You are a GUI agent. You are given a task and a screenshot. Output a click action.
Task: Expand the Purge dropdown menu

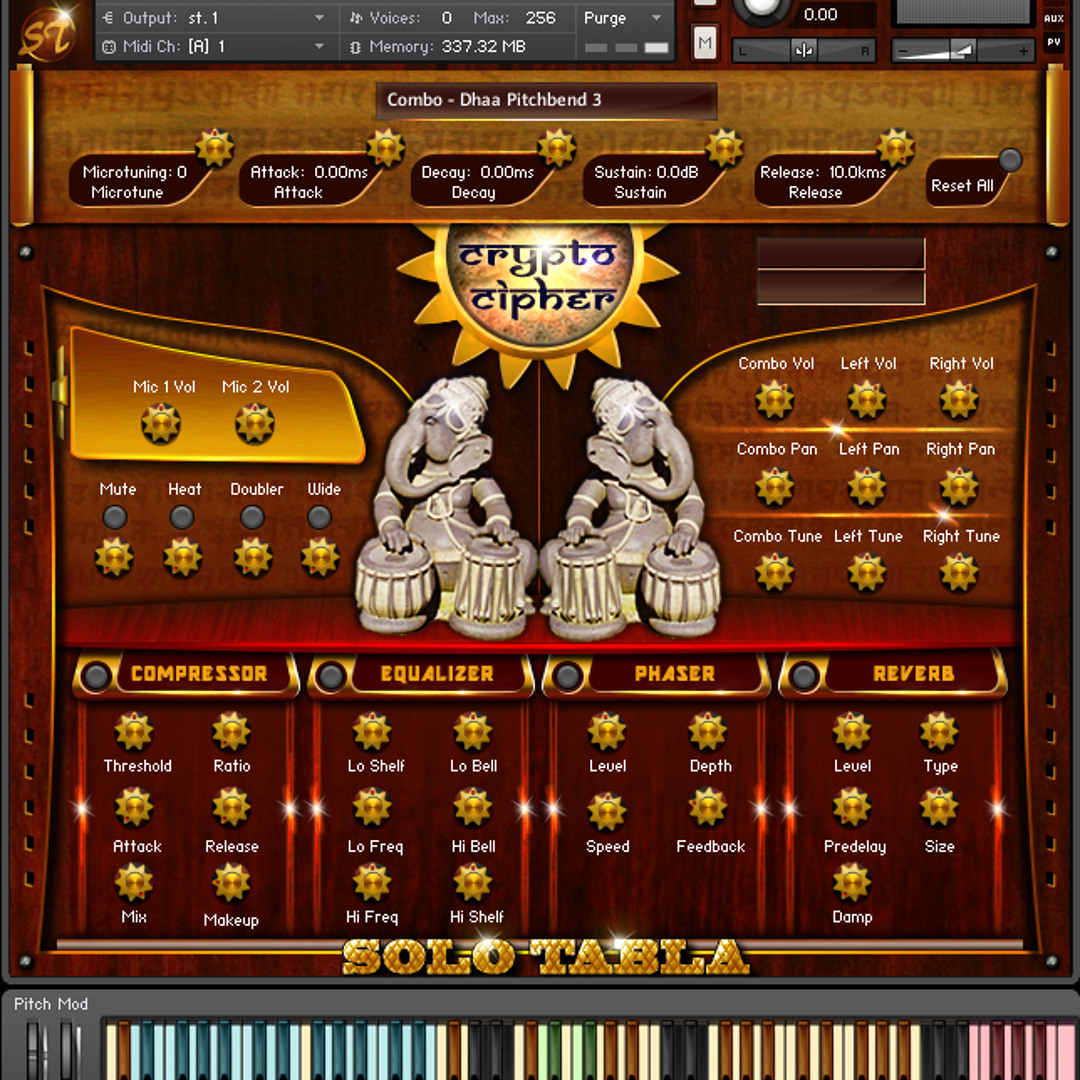click(623, 18)
